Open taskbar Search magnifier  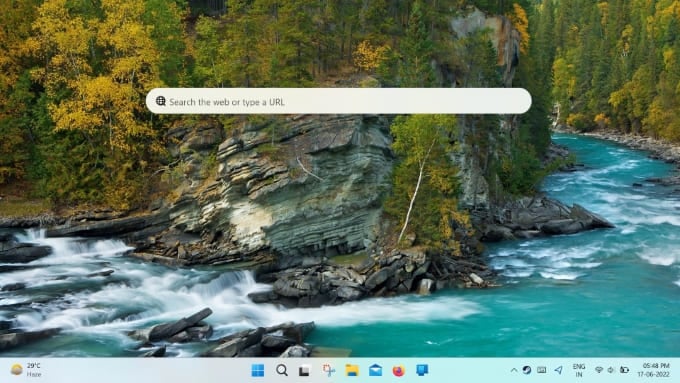(x=281, y=370)
